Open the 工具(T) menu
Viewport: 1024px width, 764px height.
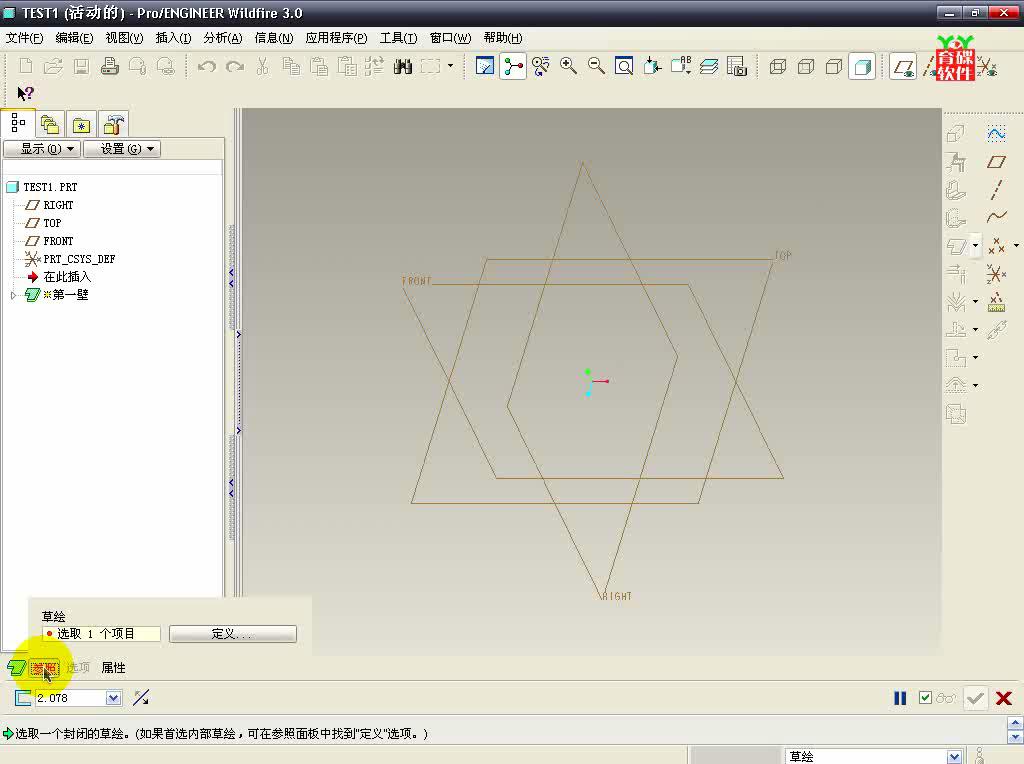398,38
